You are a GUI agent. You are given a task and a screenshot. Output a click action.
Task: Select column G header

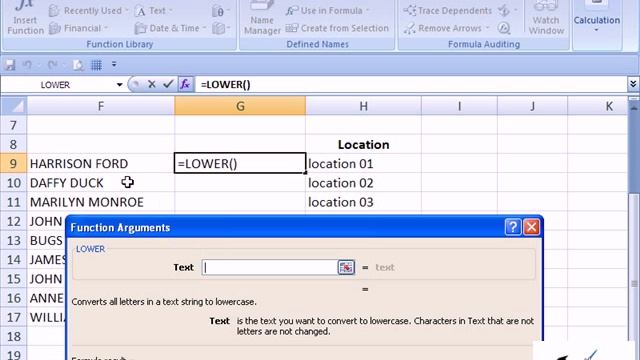[240, 106]
